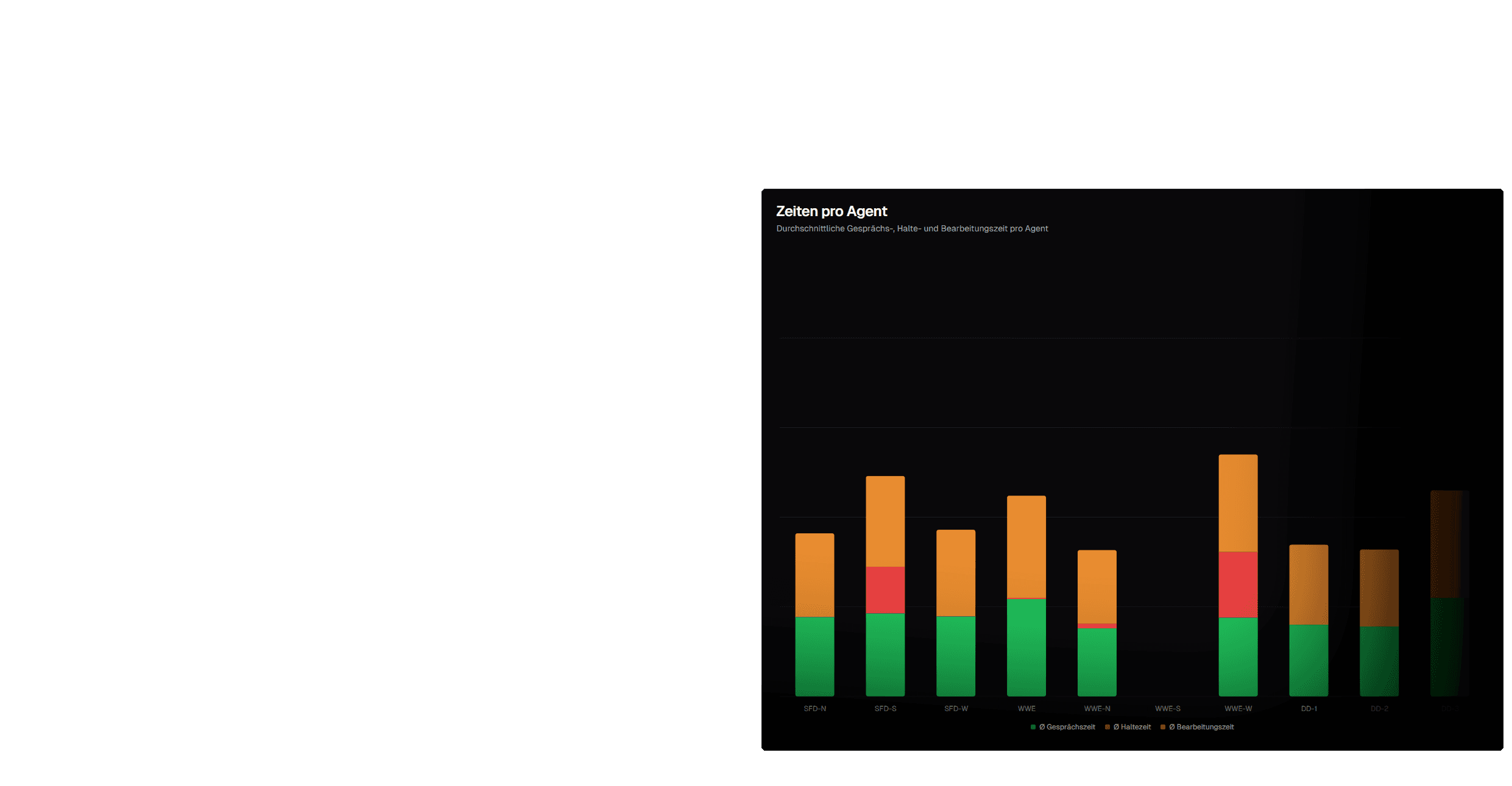Viewport: 1512px width, 786px height.
Task: Click the orange Haltezeit legend marker
Action: click(1108, 726)
